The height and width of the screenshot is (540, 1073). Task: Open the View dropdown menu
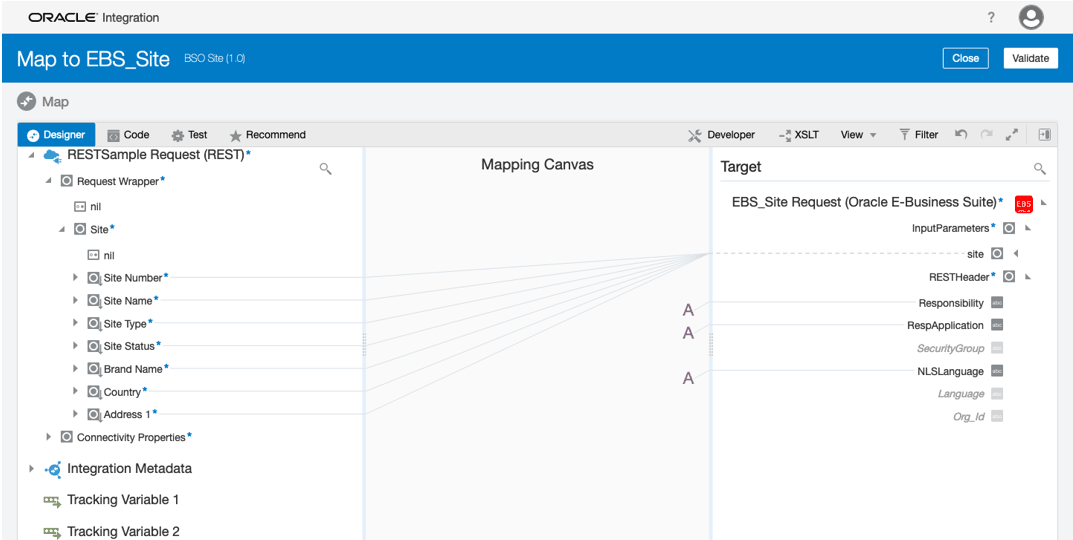[x=858, y=135]
